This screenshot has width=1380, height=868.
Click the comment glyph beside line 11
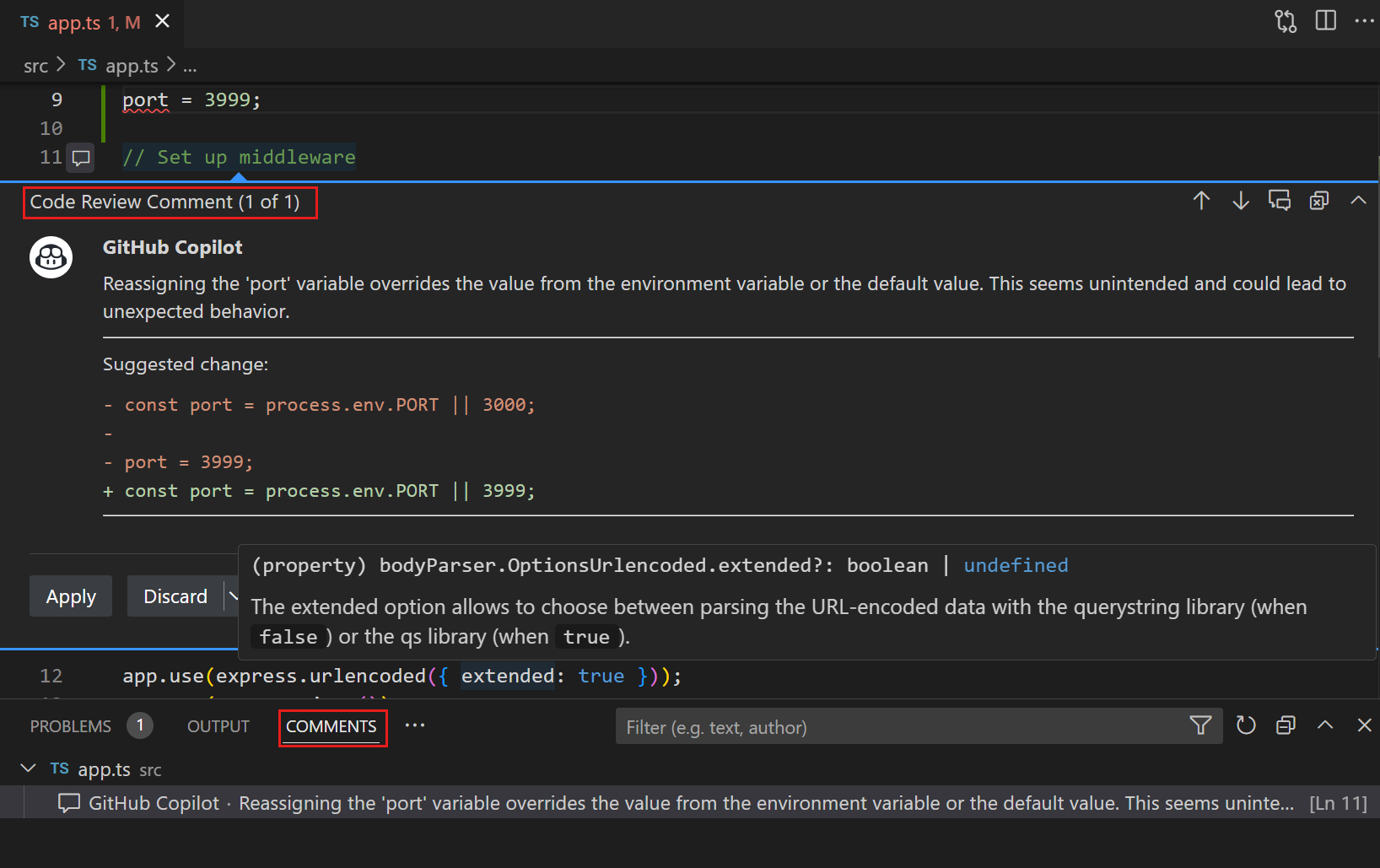click(80, 158)
